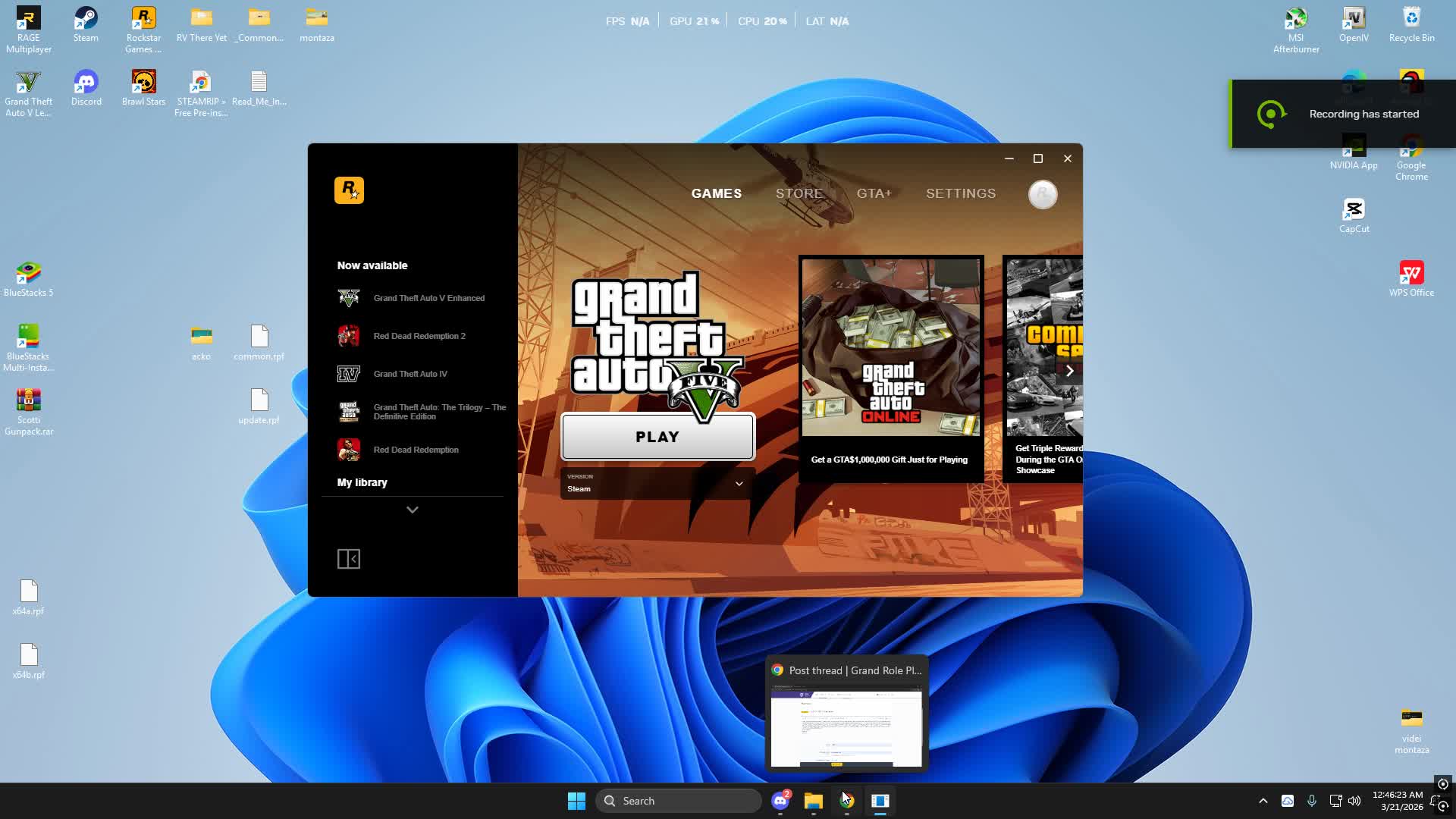Open the user profile avatar
The height and width of the screenshot is (819, 1456).
pyautogui.click(x=1042, y=195)
